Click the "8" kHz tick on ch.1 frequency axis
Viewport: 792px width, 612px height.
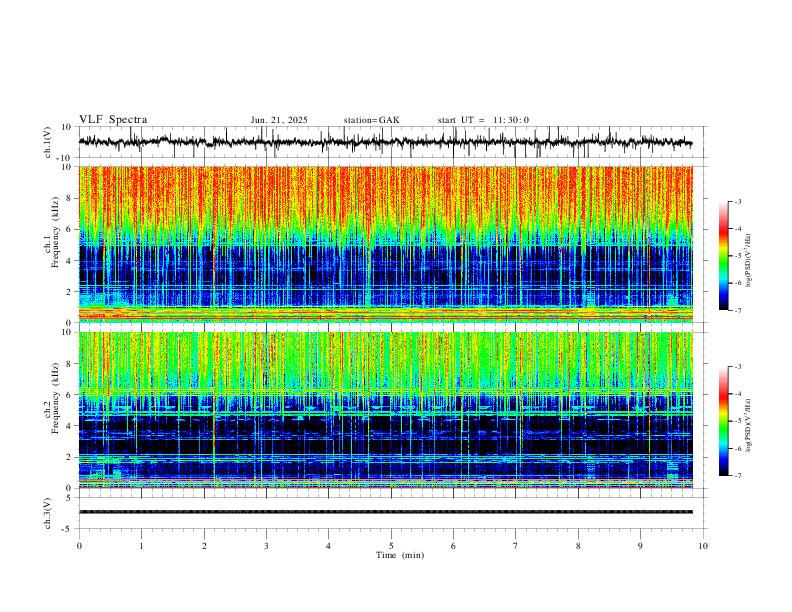tap(70, 198)
